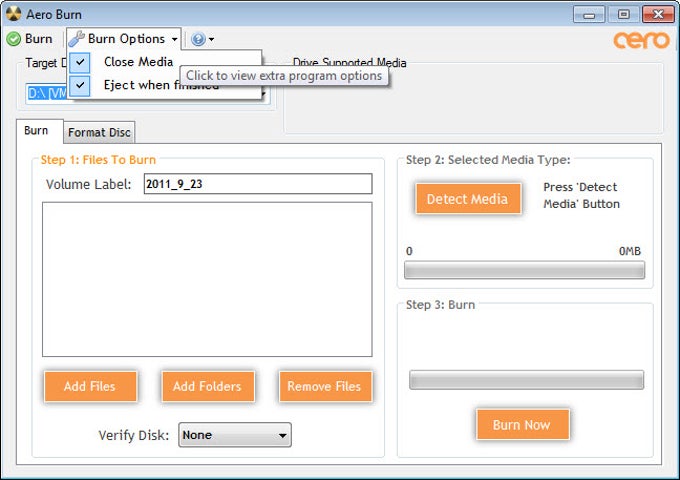This screenshot has height=480, width=680.
Task: Toggle the Eject when finished checkmark
Action: point(80,85)
